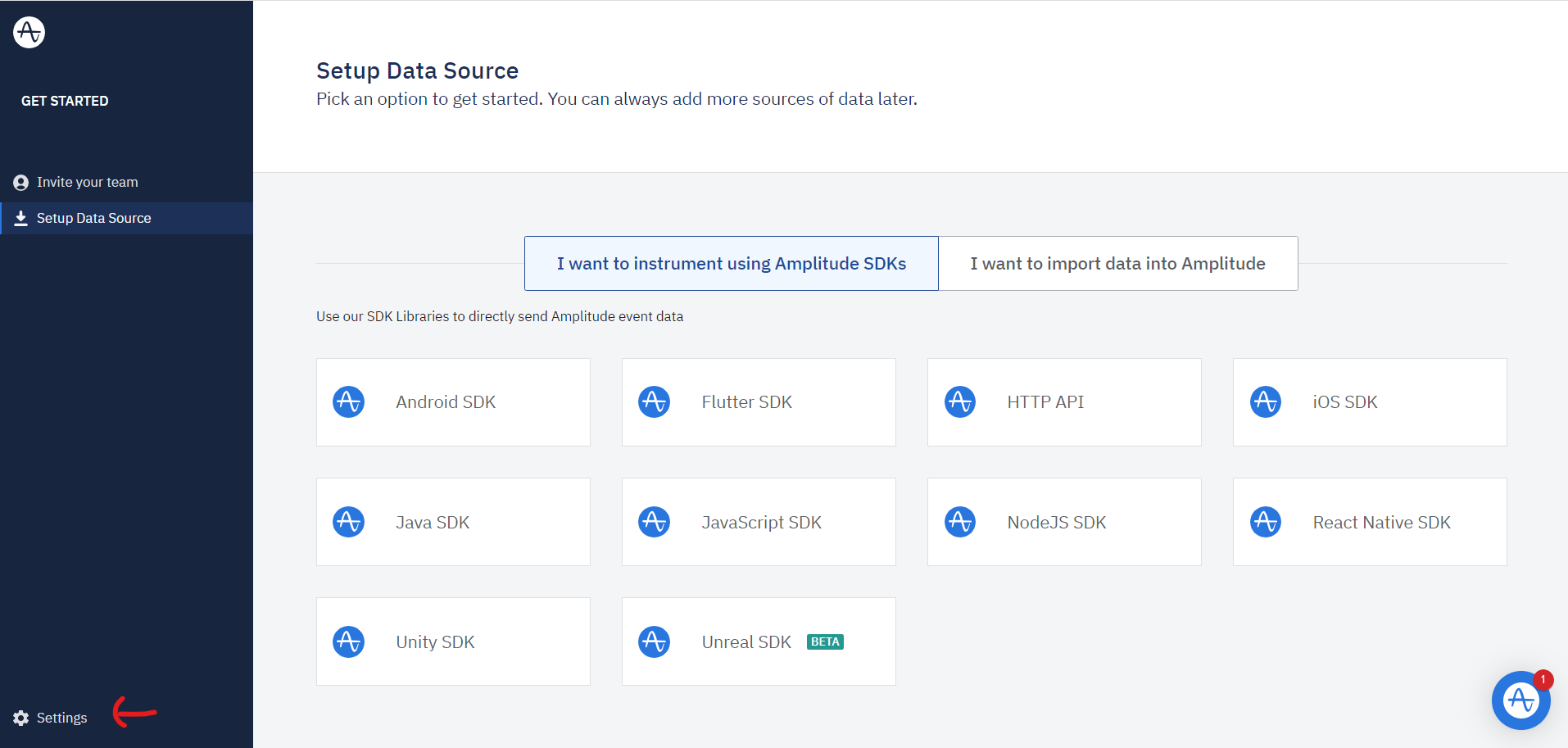Choose the Java SDK option

[453, 522]
